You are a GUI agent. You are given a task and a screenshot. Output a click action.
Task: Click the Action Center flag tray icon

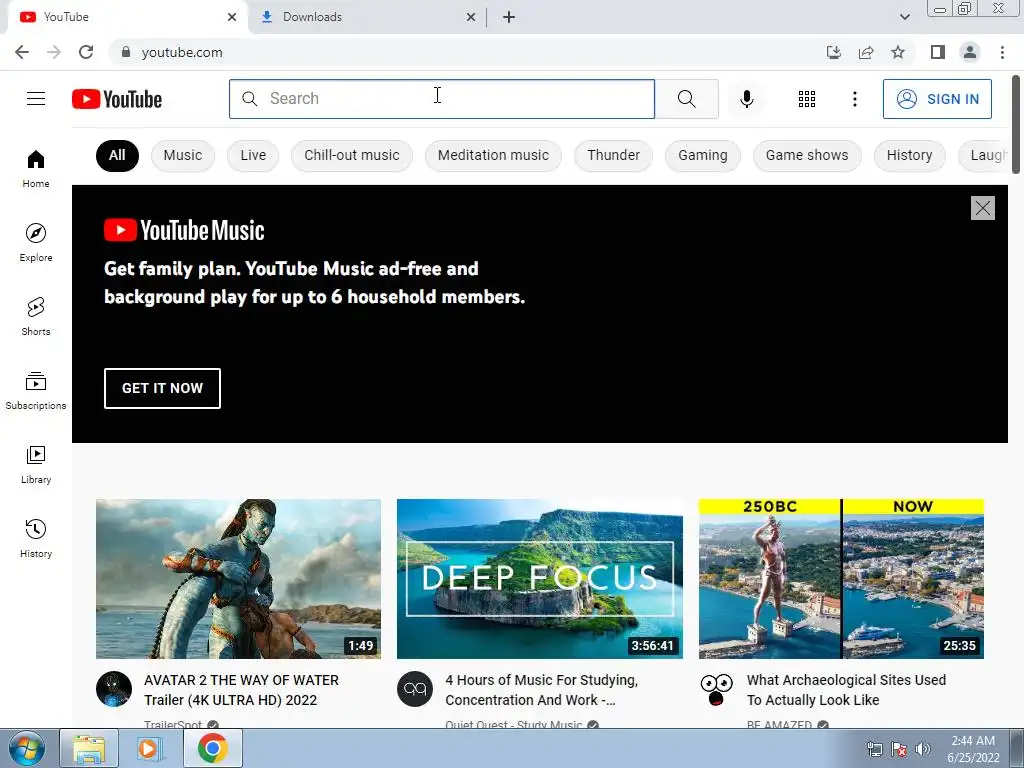(x=899, y=749)
